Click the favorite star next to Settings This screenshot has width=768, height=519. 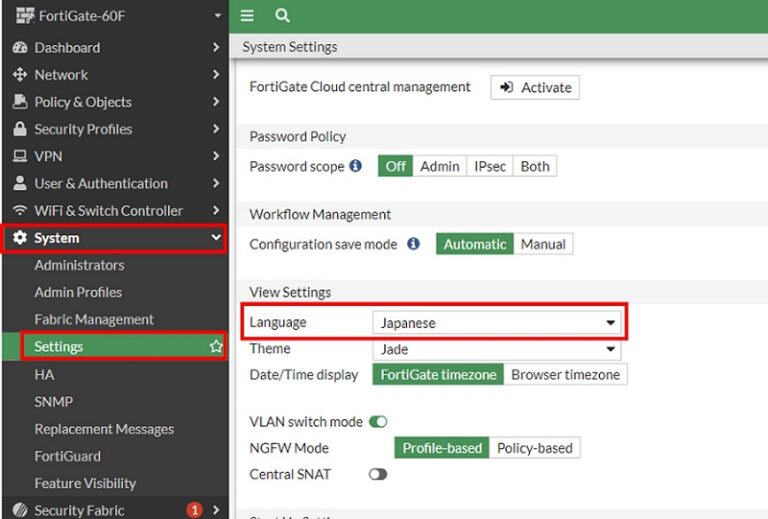pos(215,347)
